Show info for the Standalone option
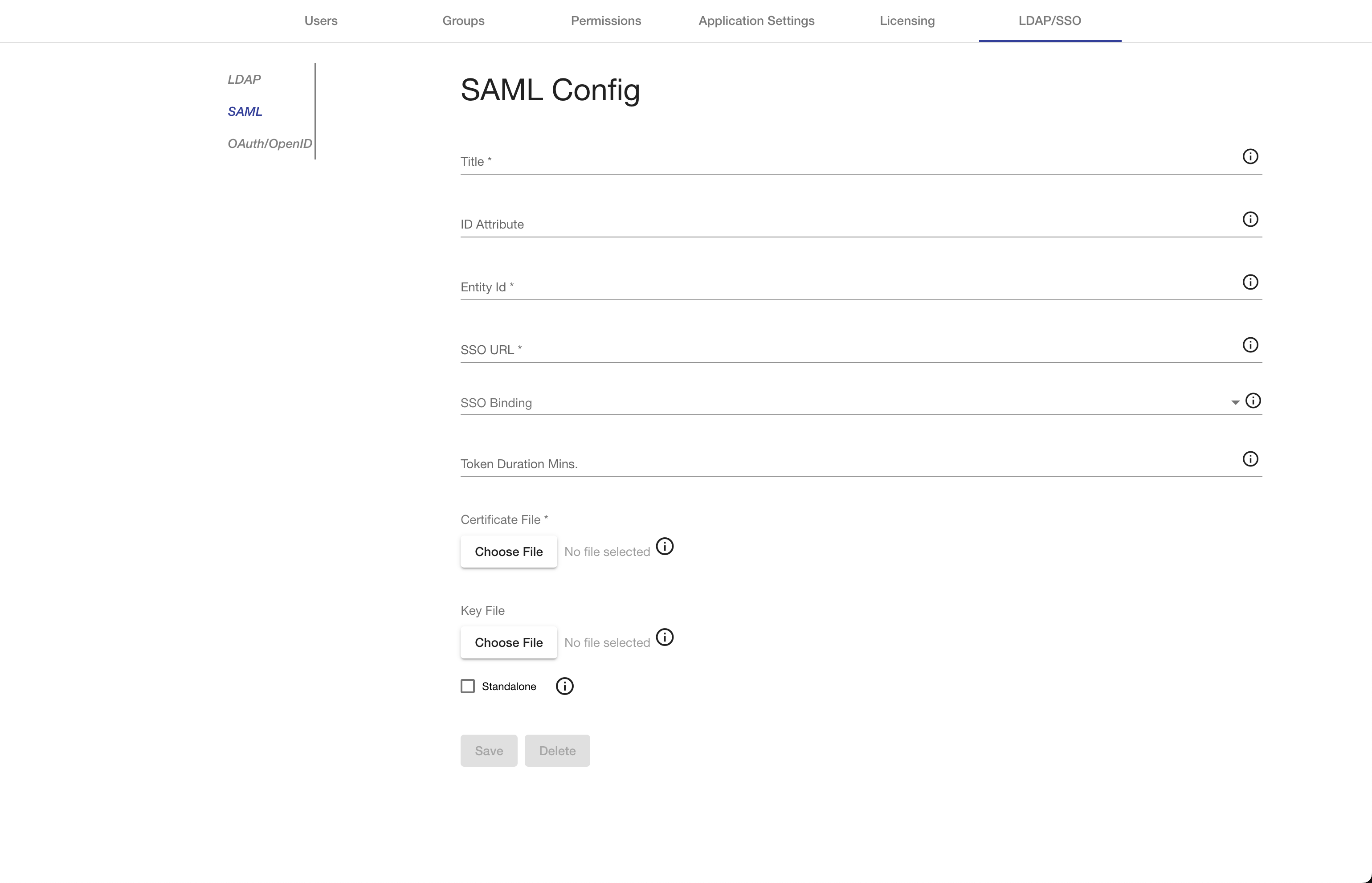 coord(565,686)
